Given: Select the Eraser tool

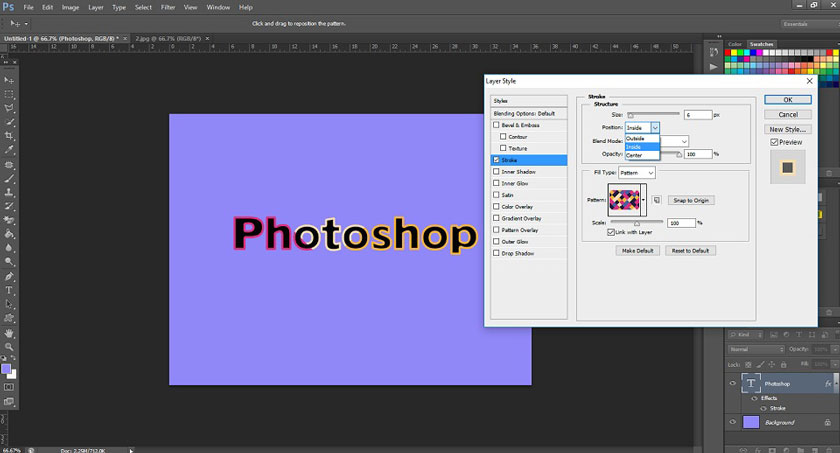Looking at the screenshot, I should click(x=9, y=220).
